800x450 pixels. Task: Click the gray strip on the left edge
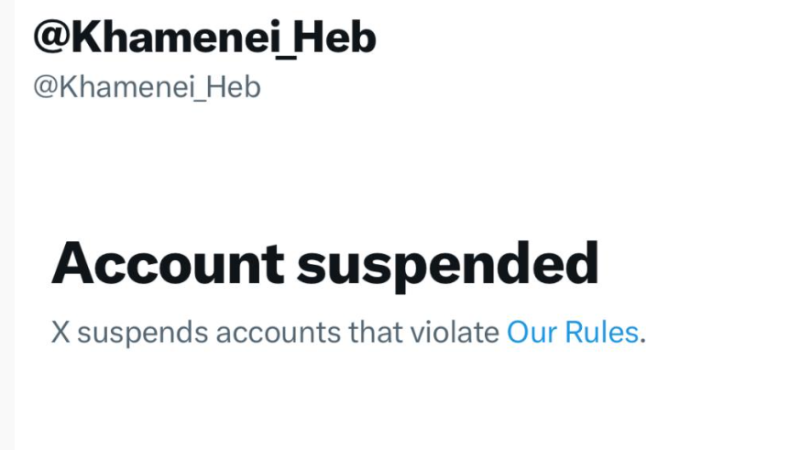tap(7, 225)
